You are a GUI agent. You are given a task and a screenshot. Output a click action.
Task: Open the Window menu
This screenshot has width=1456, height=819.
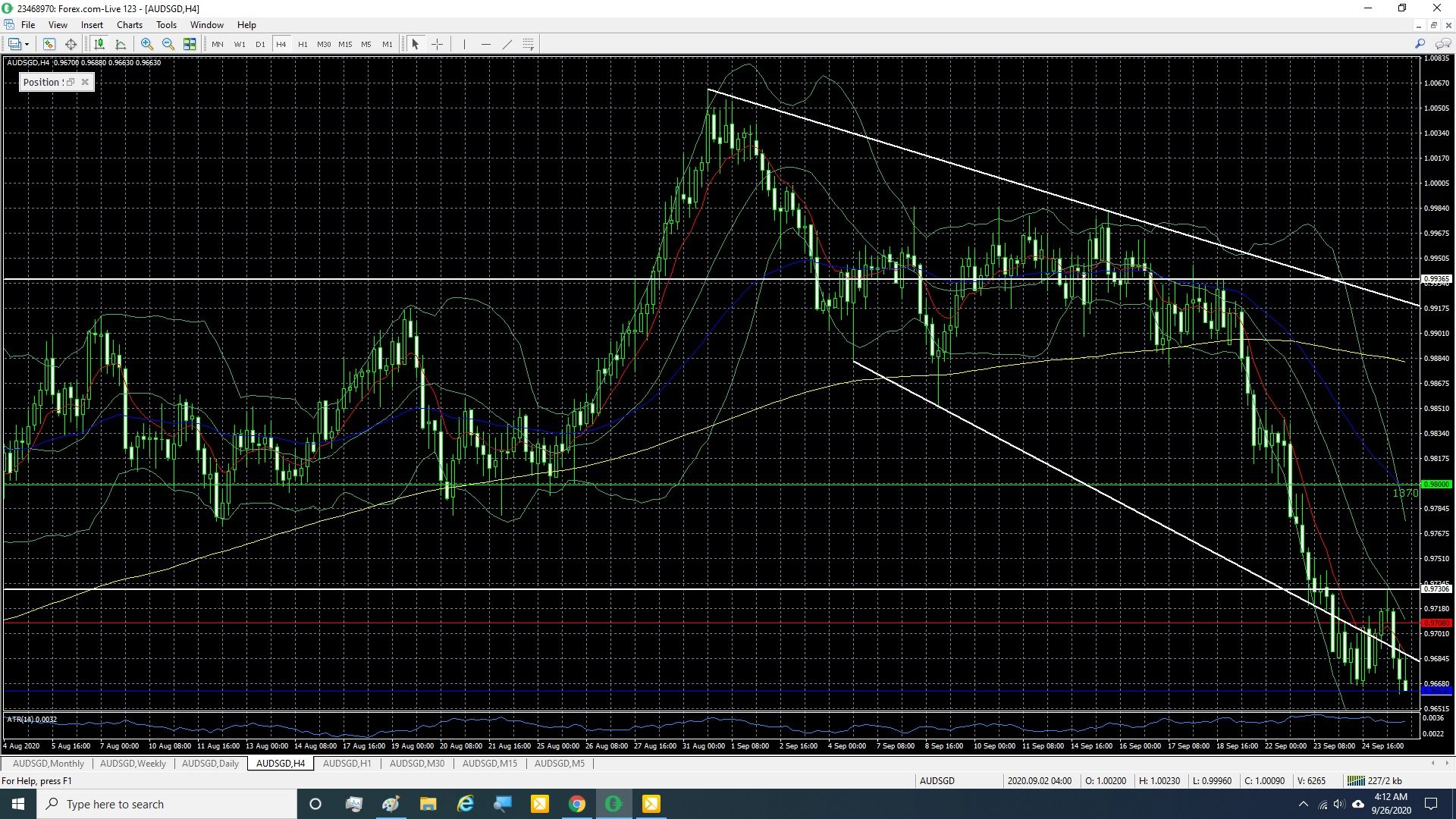click(x=206, y=24)
